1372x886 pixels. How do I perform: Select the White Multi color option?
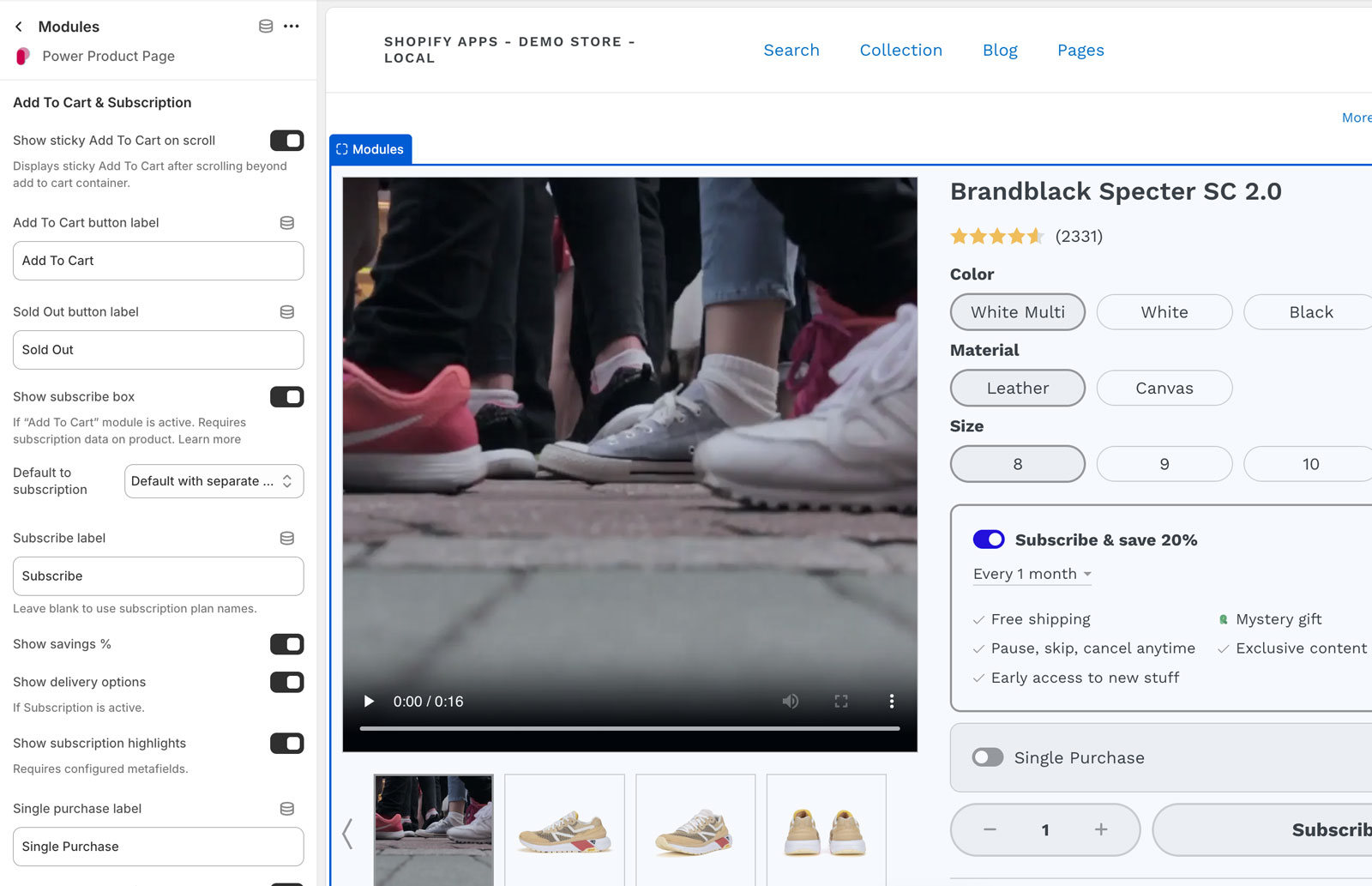[1017, 312]
